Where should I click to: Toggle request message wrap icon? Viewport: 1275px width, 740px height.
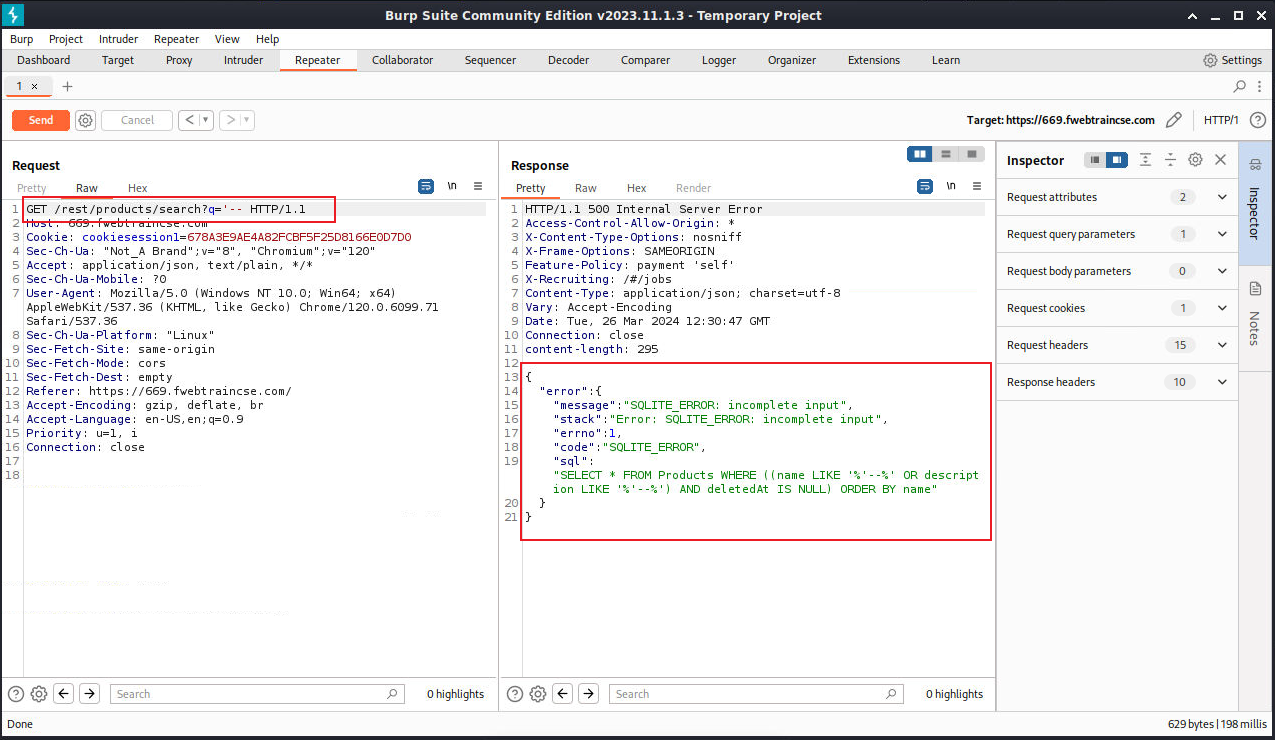click(x=426, y=186)
